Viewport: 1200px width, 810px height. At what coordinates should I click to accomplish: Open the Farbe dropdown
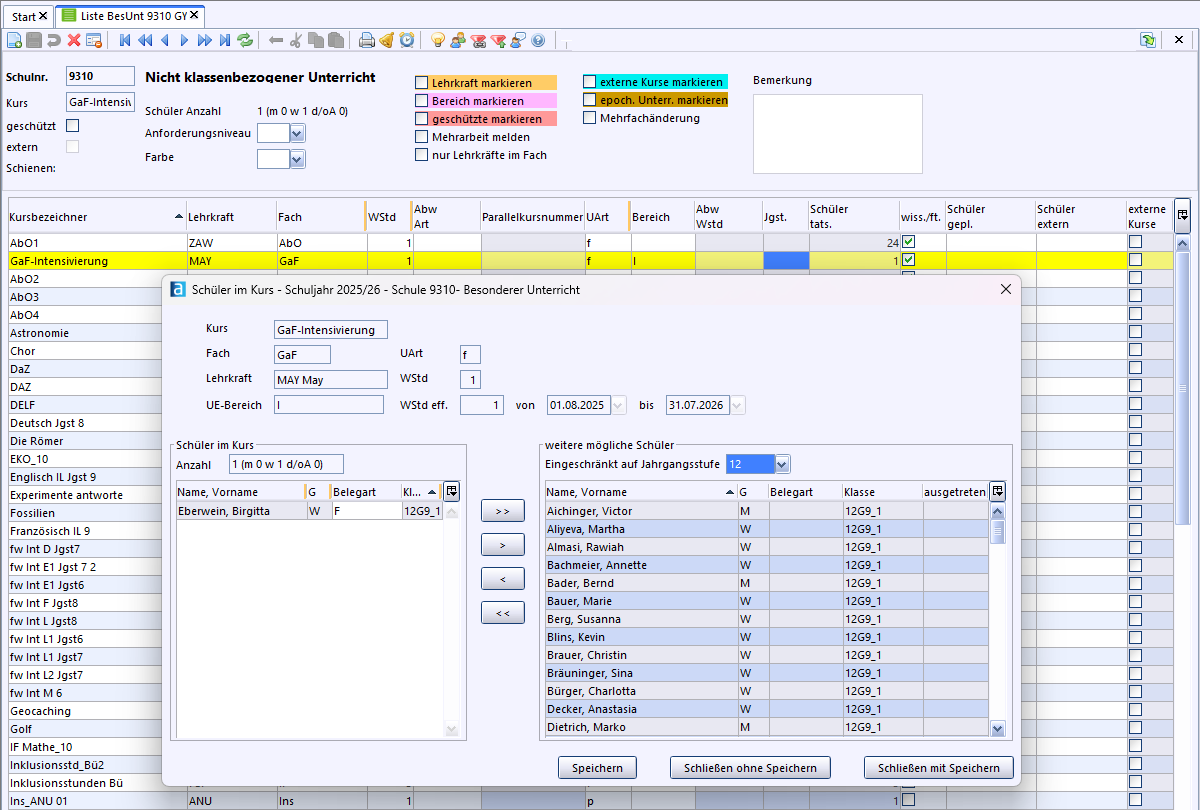(x=297, y=158)
